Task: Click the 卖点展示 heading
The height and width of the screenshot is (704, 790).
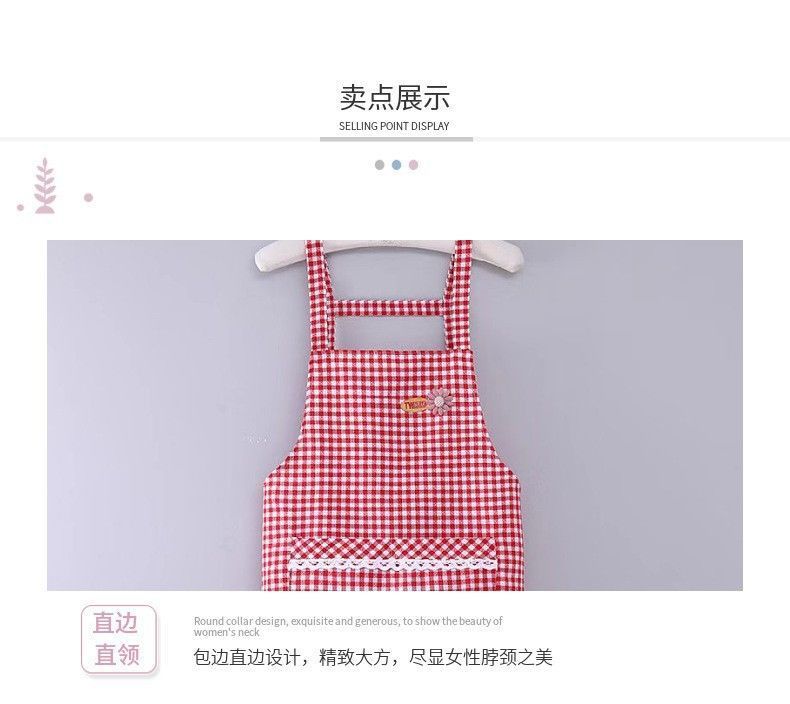Action: tap(394, 98)
